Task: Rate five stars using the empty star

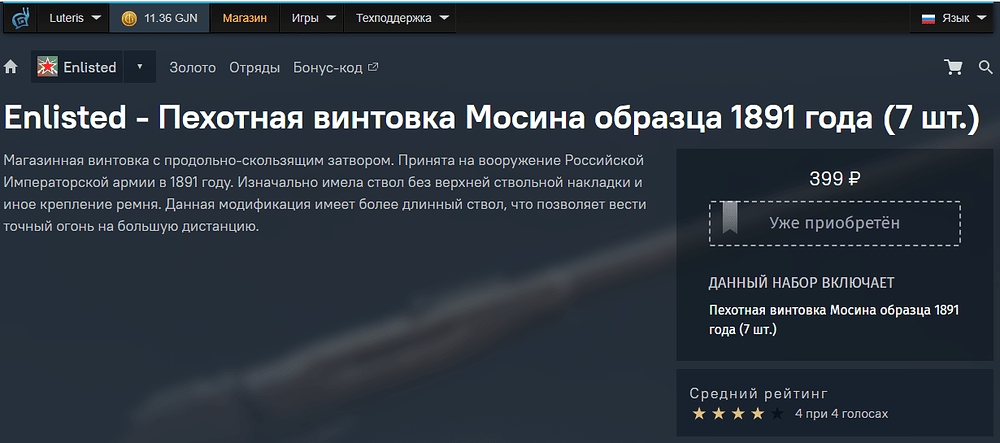Action: point(777,414)
